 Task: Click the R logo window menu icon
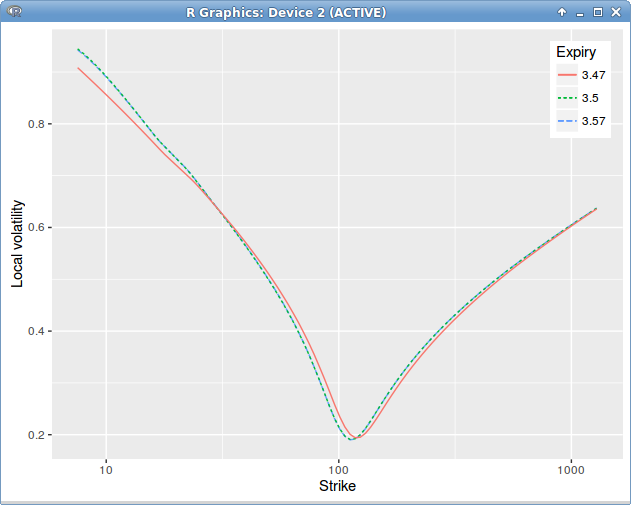coord(14,12)
